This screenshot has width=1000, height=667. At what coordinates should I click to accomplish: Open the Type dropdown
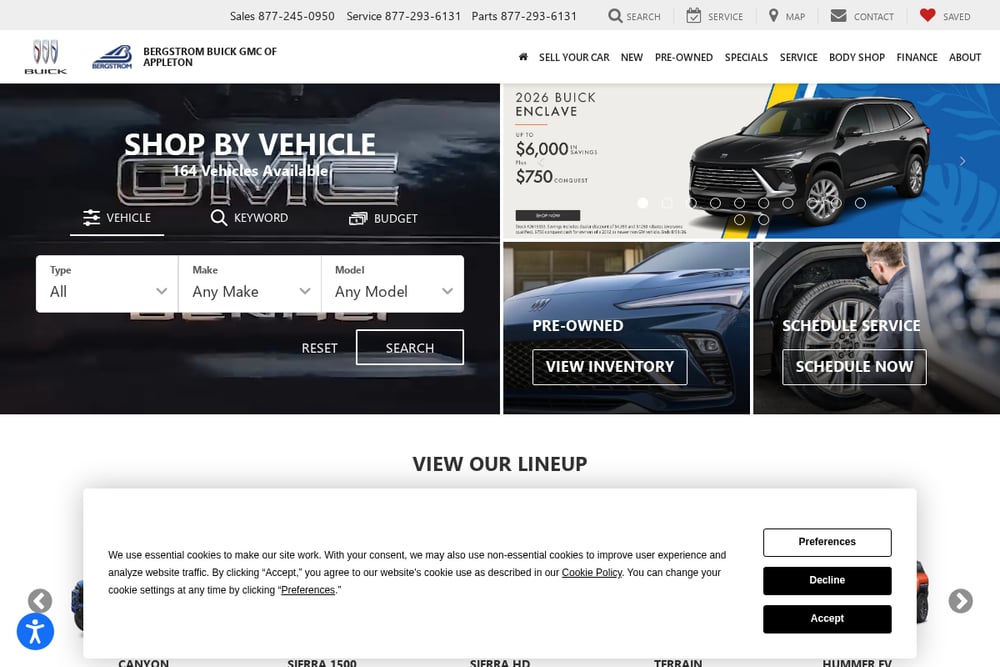(x=107, y=284)
